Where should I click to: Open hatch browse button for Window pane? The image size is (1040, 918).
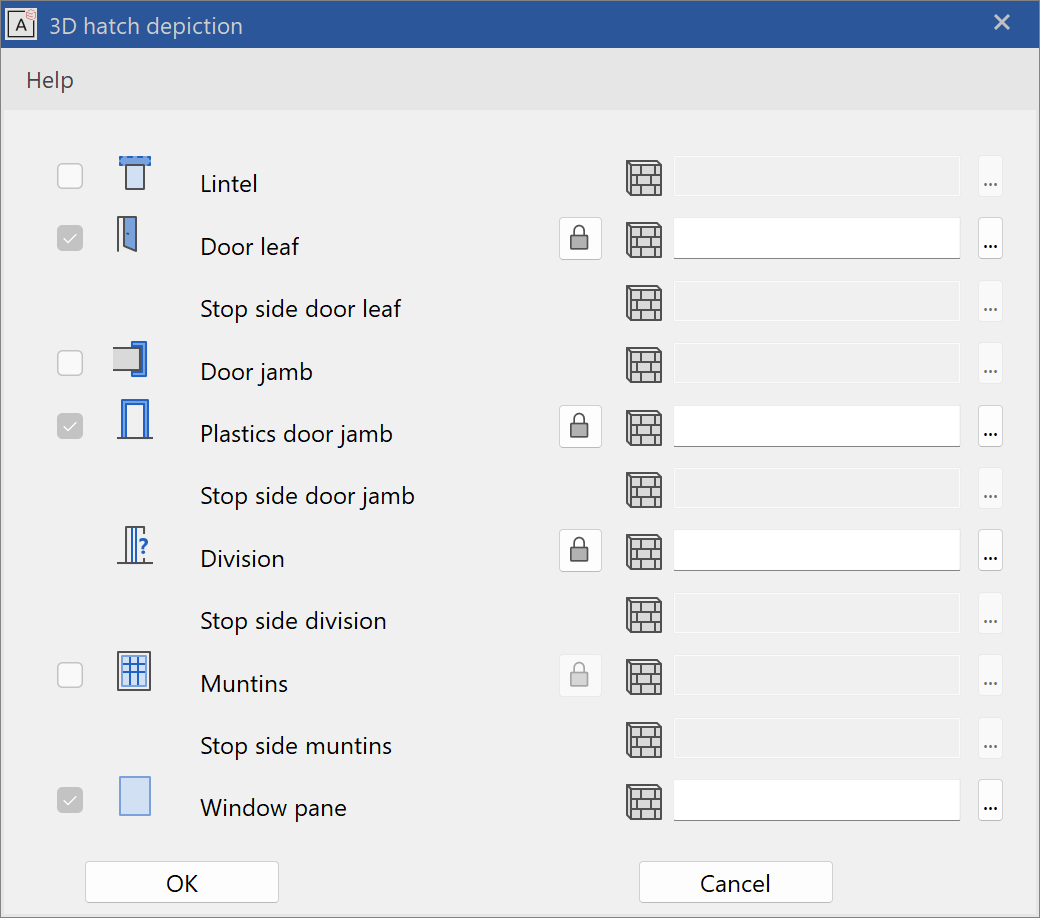pos(990,801)
